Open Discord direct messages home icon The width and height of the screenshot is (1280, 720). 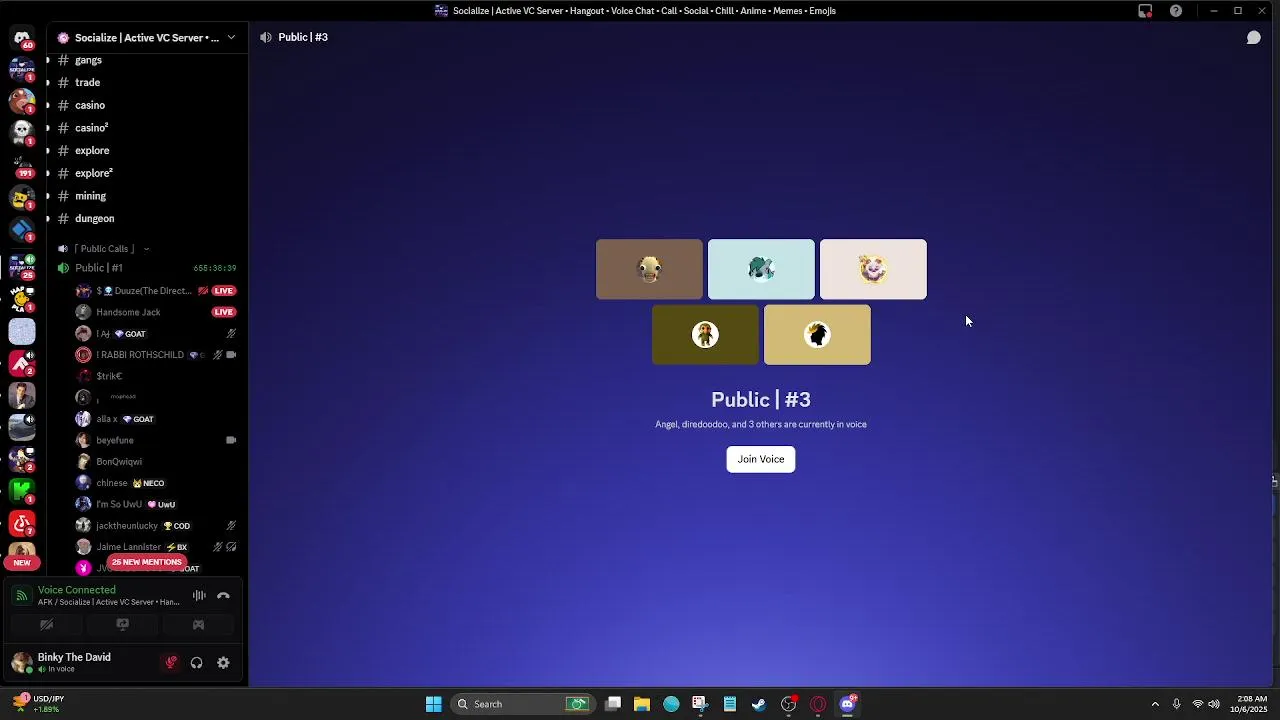click(22, 38)
